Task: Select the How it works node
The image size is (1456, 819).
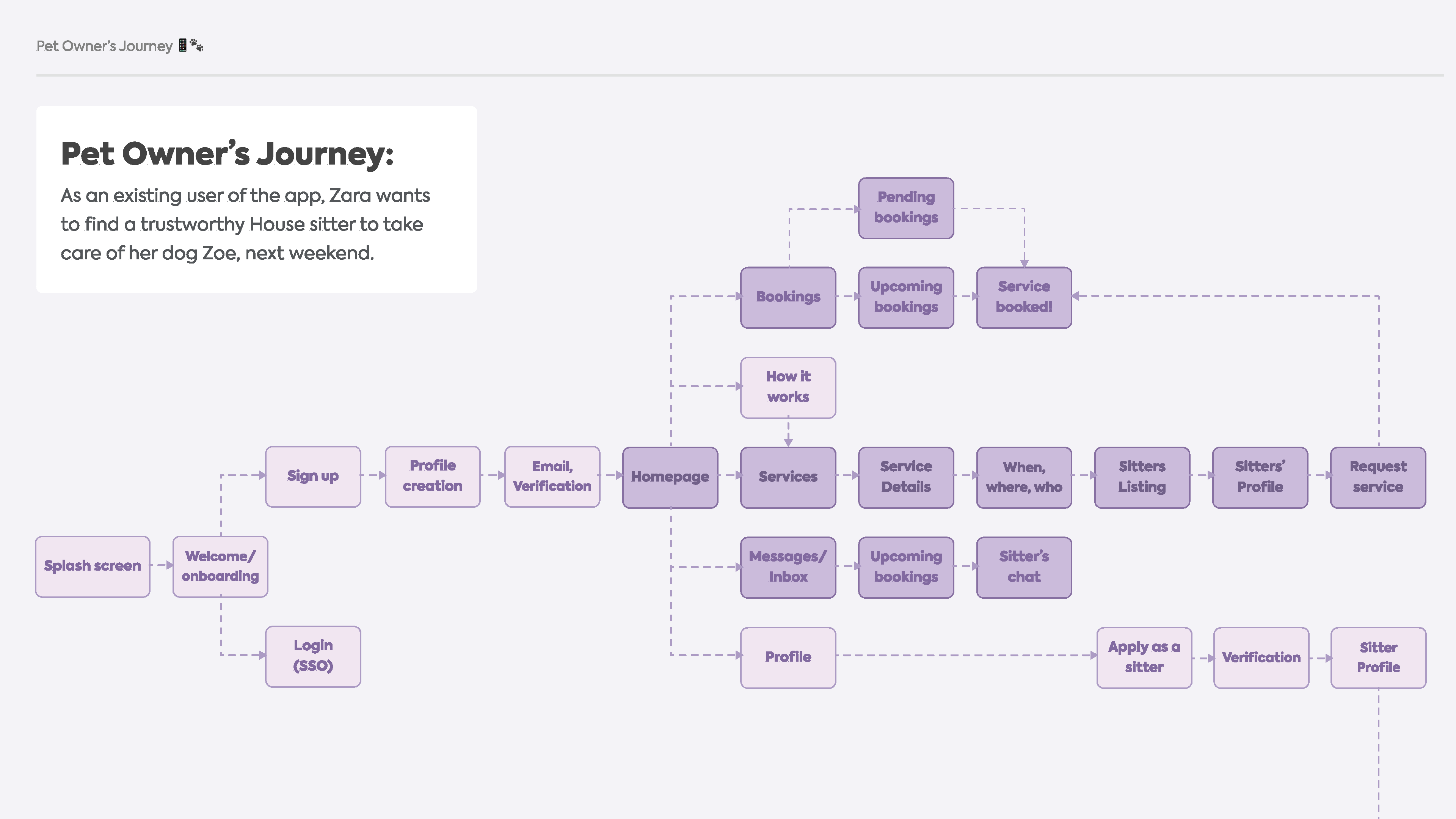Action: click(788, 387)
